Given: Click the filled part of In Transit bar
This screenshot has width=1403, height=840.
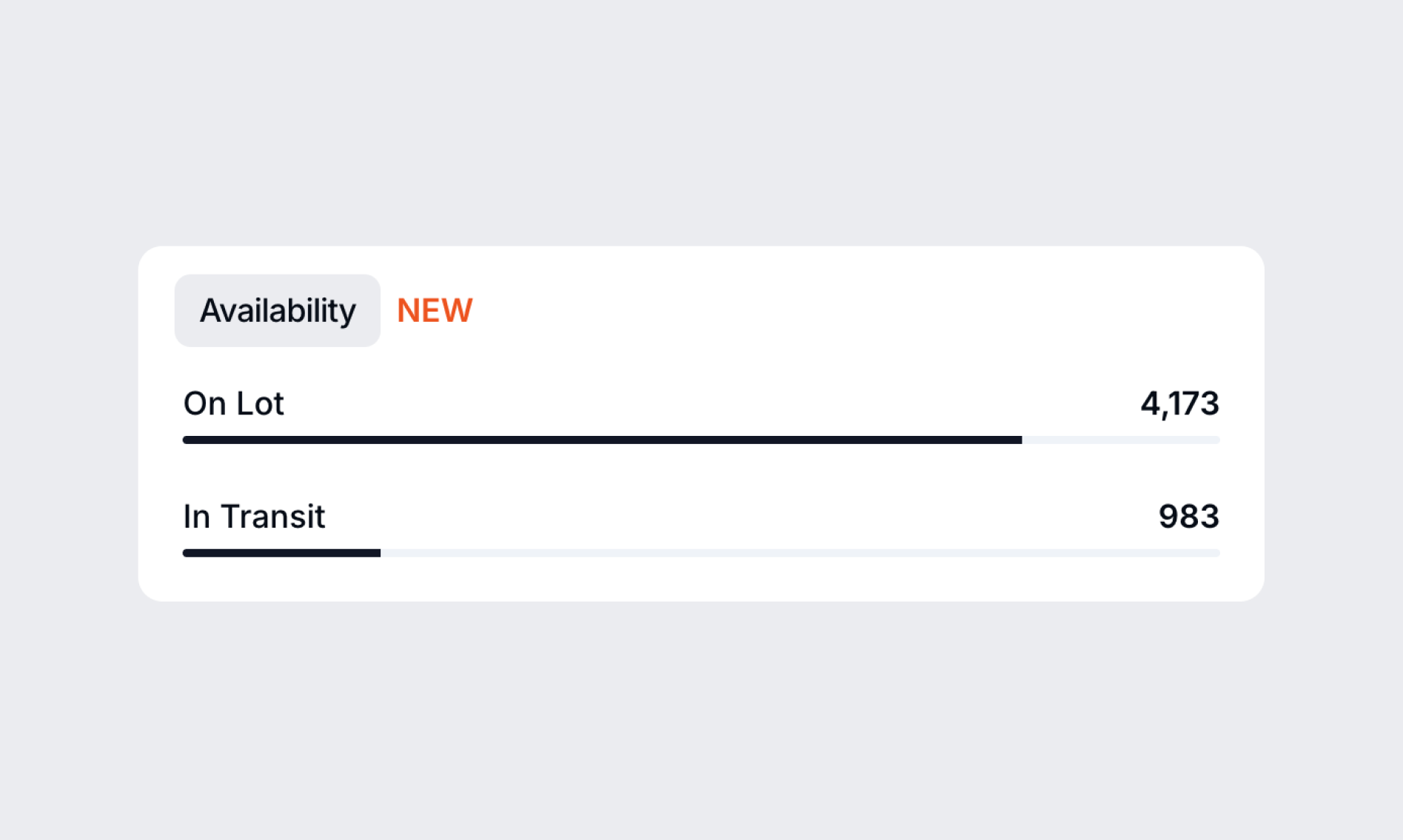Looking at the screenshot, I should [x=281, y=554].
